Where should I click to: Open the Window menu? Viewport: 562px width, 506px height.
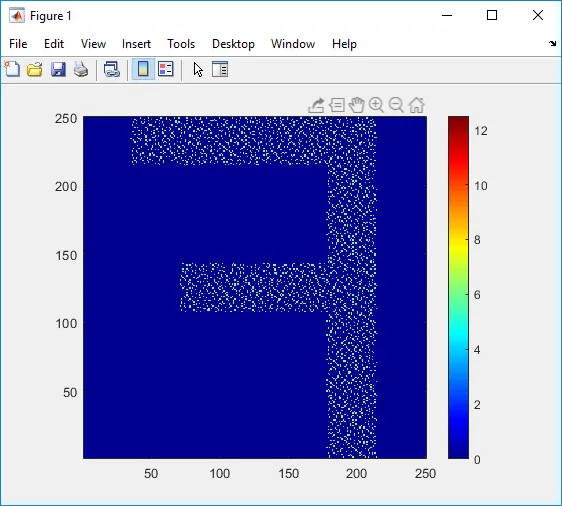pyautogui.click(x=293, y=44)
